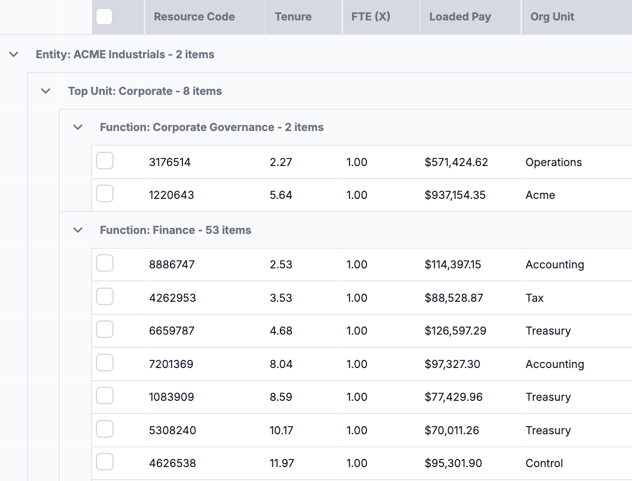632x481 pixels.
Task: Mark the checkbox for resource 6659787
Action: 105,330
